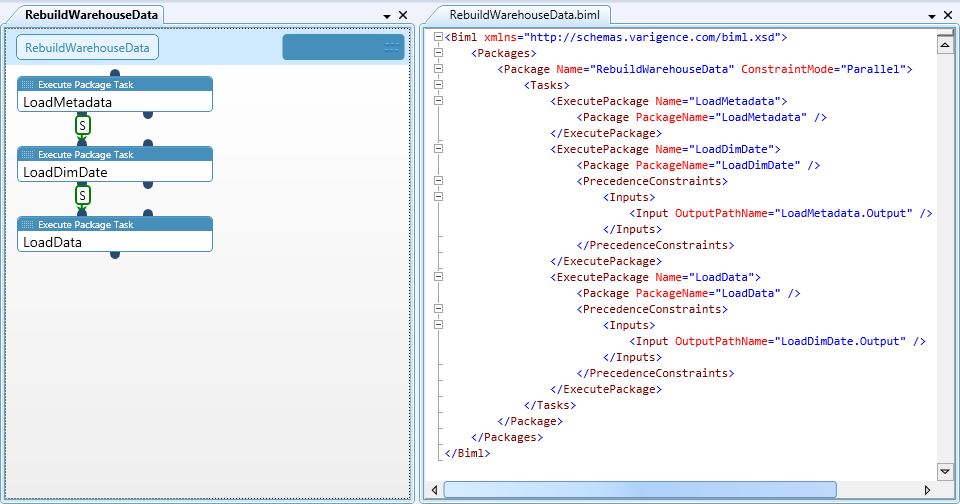Collapse the Package RebuildWarehouseData element
The image size is (960, 504).
(x=438, y=69)
